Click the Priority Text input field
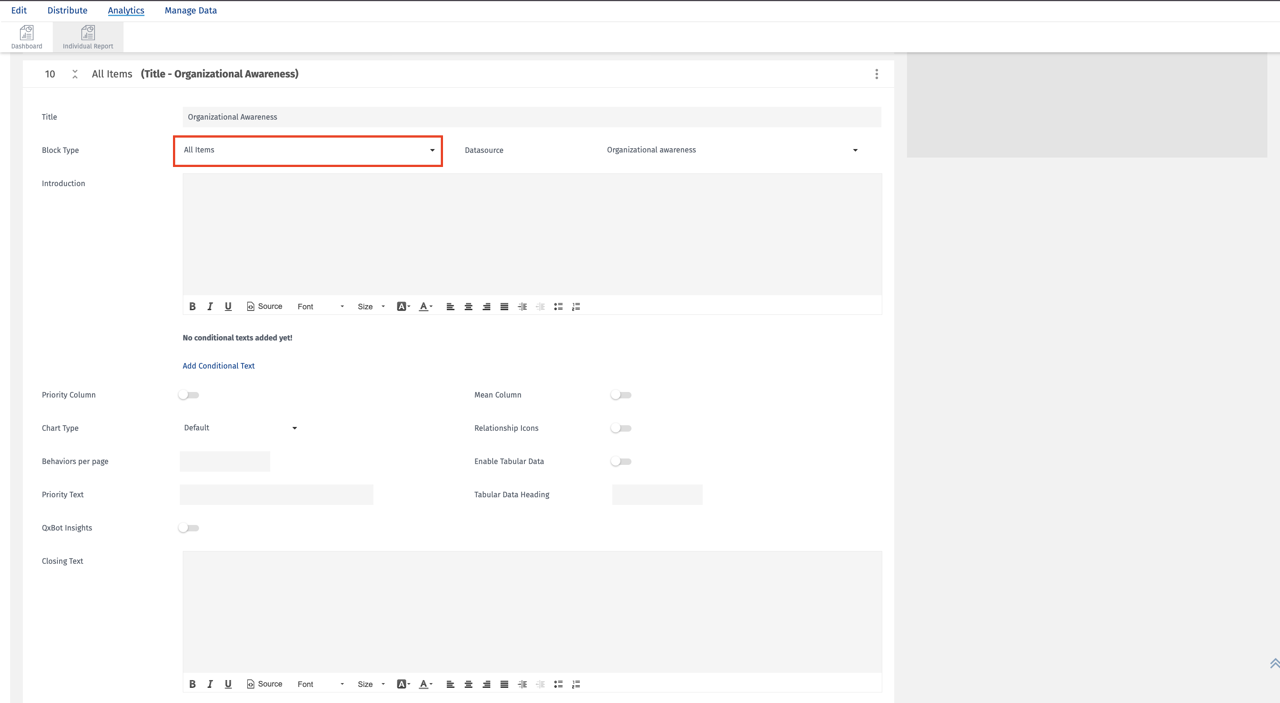1280x703 pixels. click(x=276, y=494)
